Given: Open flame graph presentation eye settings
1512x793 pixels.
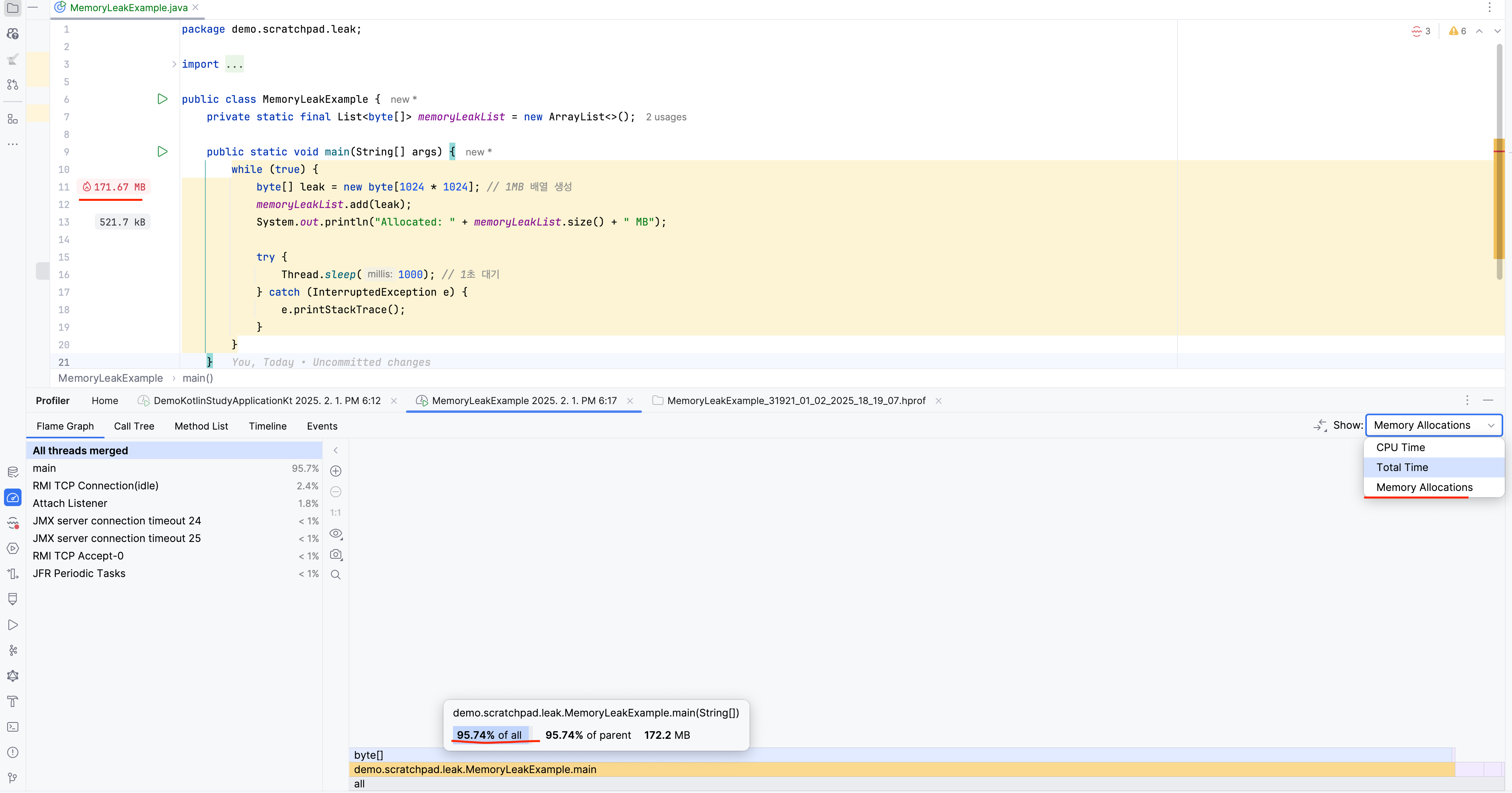Looking at the screenshot, I should tap(336, 534).
